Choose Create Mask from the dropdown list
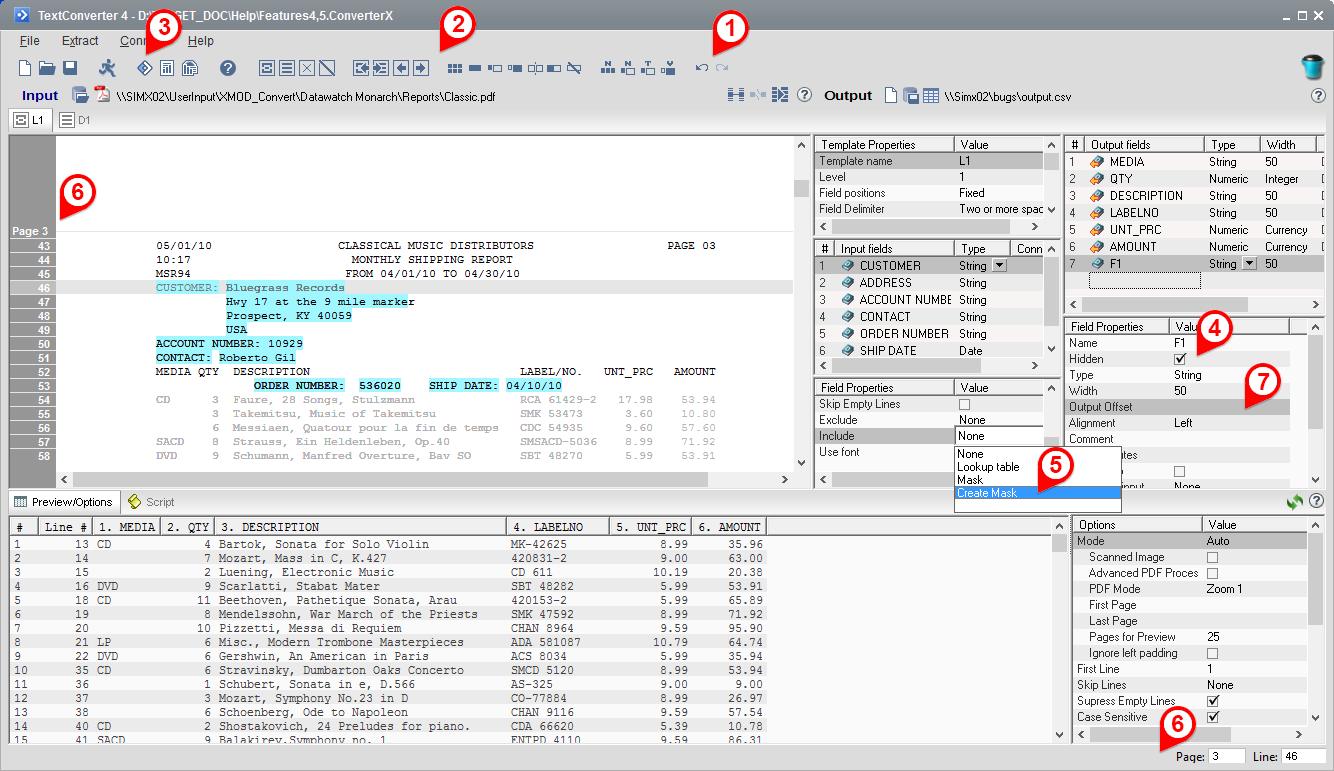Screen dimensions: 1334x771 coord(1037,493)
